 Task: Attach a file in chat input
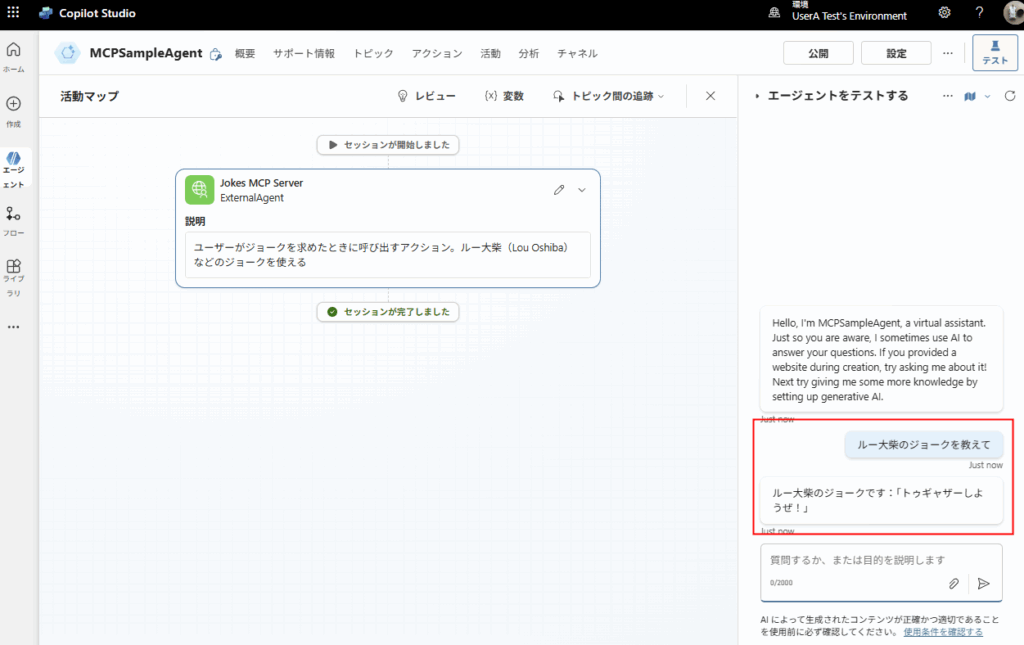[x=953, y=583]
